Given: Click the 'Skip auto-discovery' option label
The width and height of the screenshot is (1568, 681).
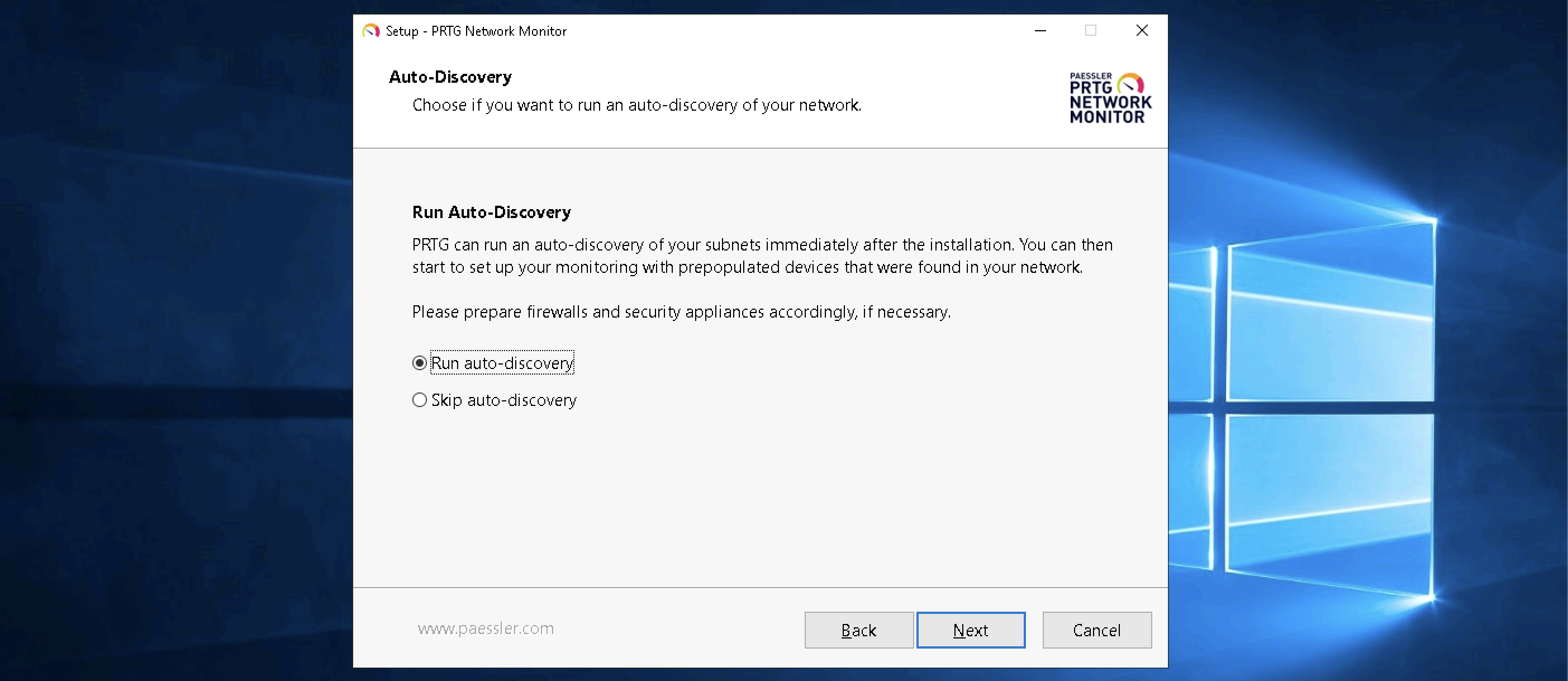Looking at the screenshot, I should tap(503, 400).
